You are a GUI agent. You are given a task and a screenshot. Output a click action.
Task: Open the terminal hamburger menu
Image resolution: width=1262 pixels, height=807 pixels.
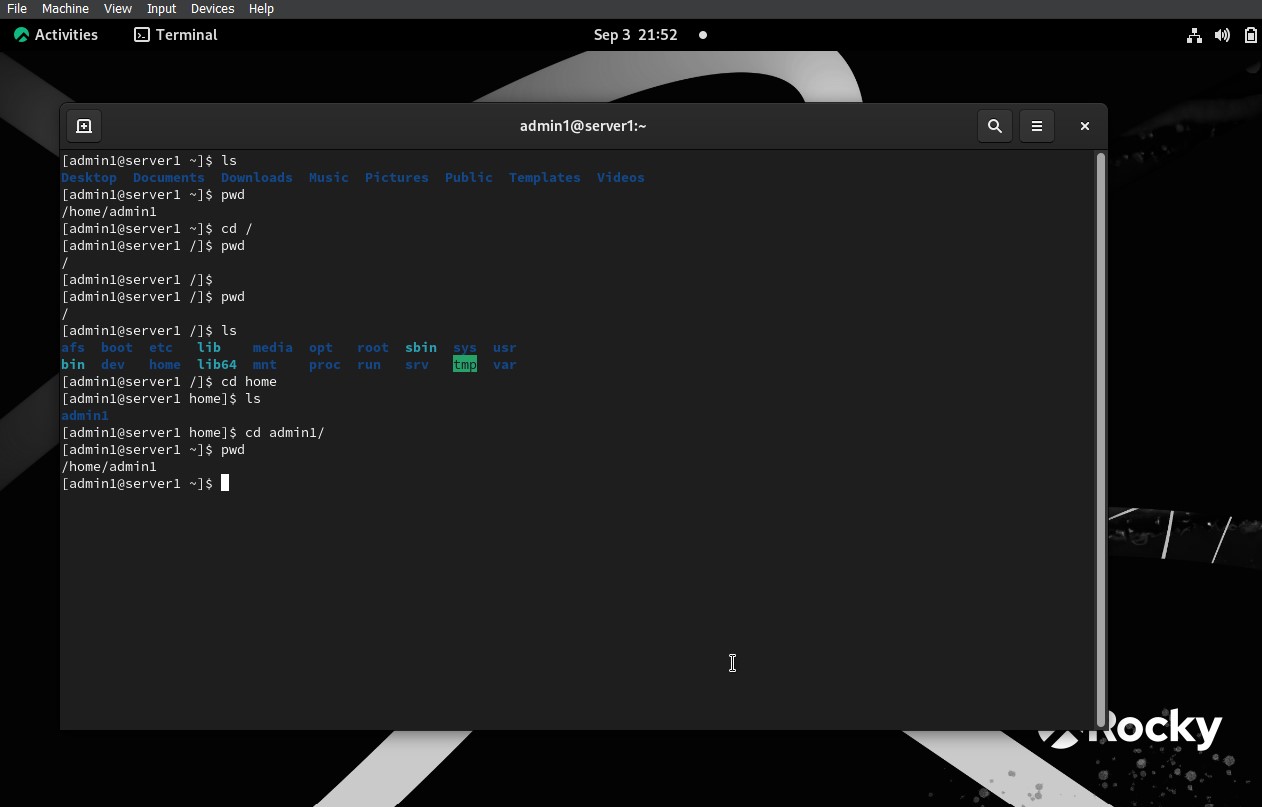point(1037,126)
